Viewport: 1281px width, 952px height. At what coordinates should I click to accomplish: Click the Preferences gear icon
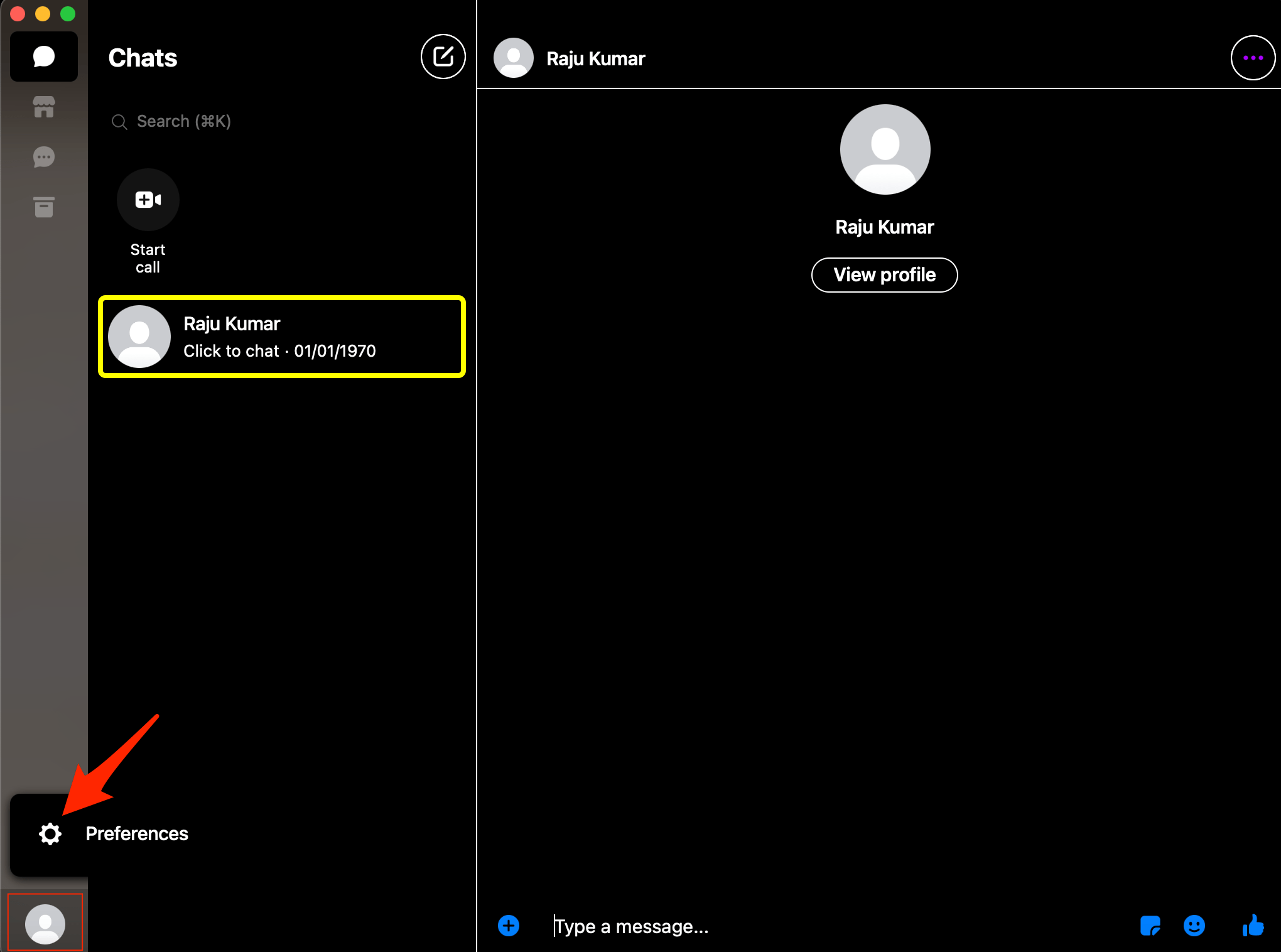pos(50,834)
